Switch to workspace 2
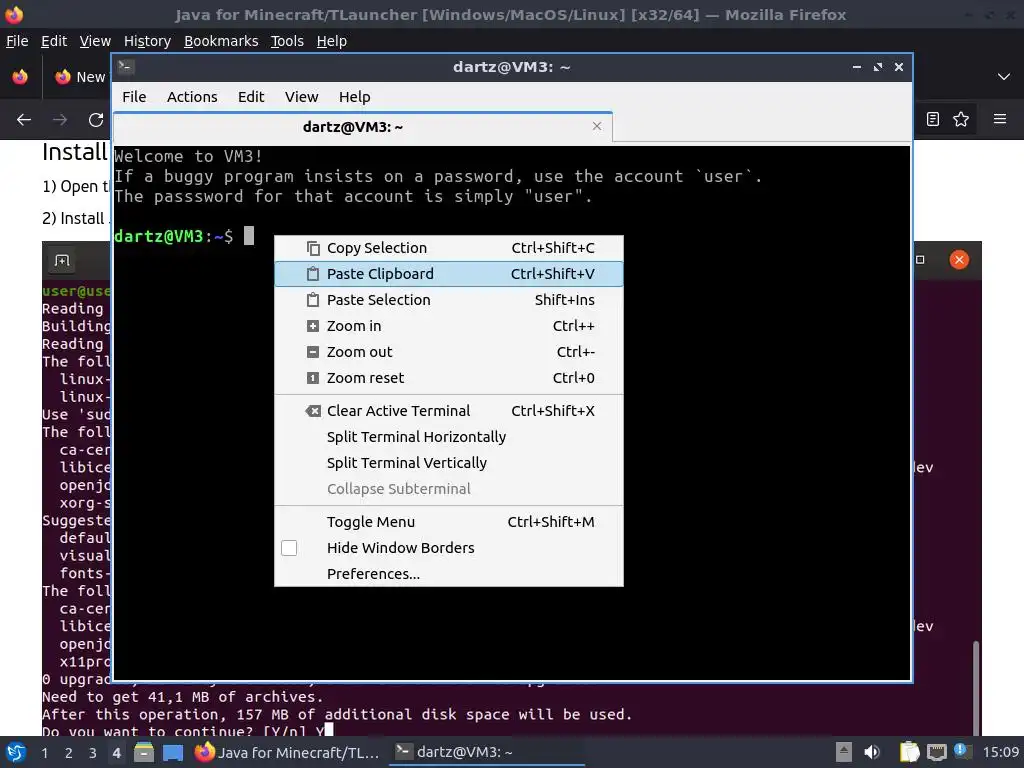The image size is (1024, 768). click(69, 753)
